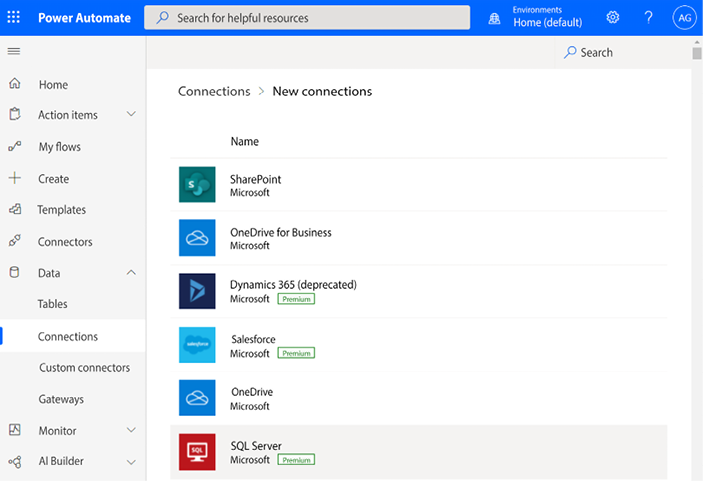The height and width of the screenshot is (481, 703).
Task: Open the Environments picker icon
Action: pyautogui.click(x=494, y=18)
